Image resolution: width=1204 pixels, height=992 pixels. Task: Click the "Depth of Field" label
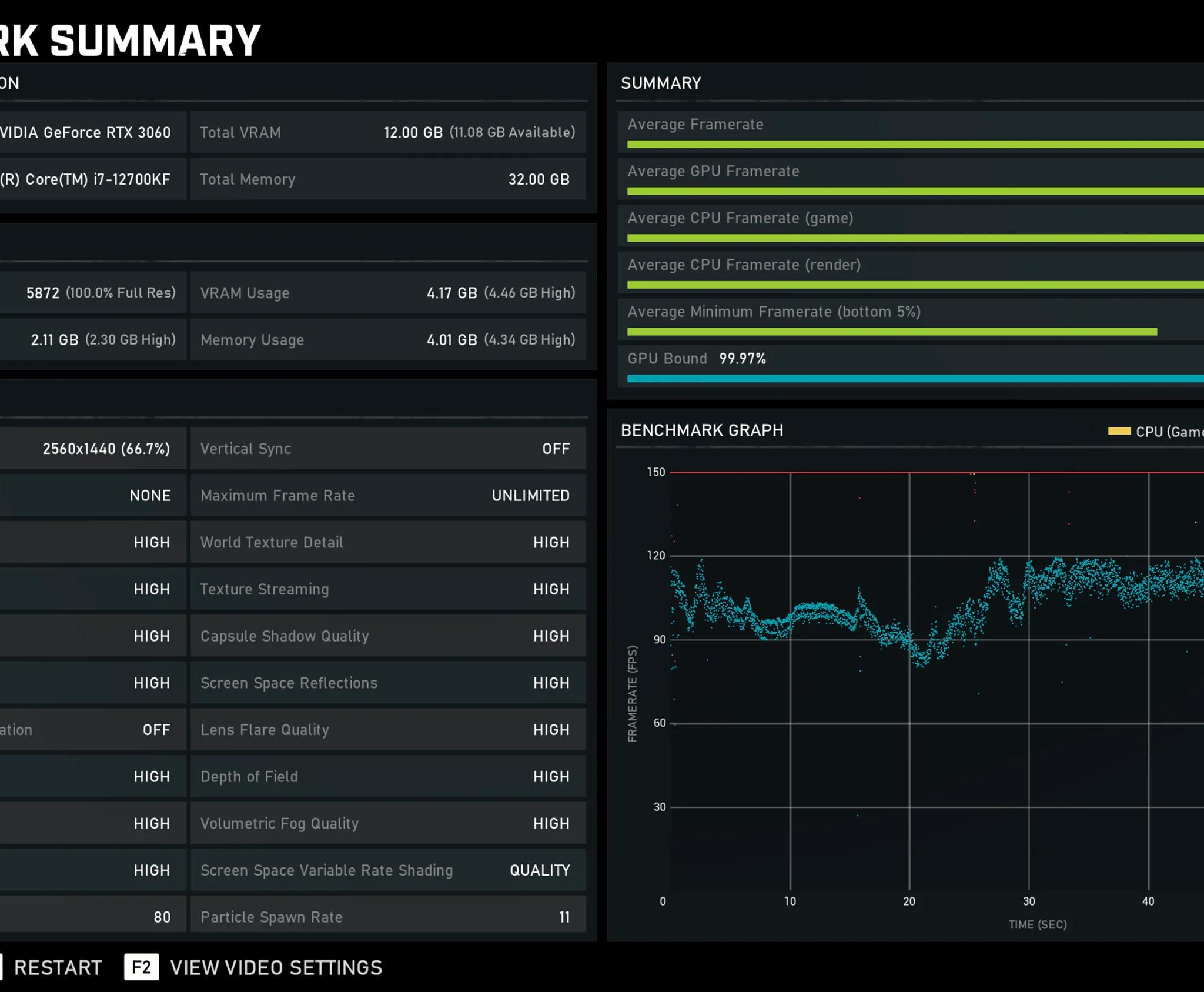tap(249, 777)
